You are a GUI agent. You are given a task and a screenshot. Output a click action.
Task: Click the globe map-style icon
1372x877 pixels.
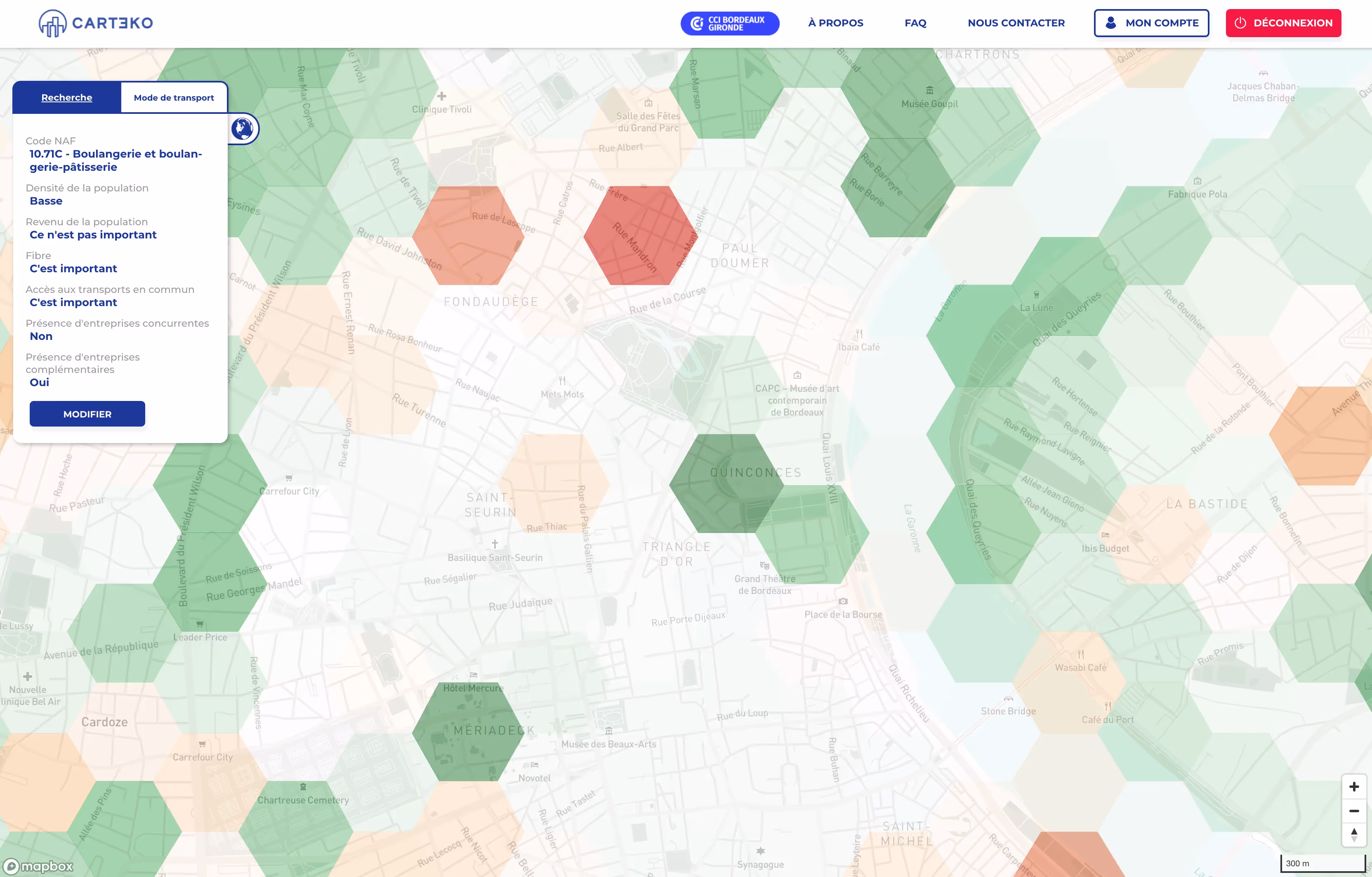(243, 129)
